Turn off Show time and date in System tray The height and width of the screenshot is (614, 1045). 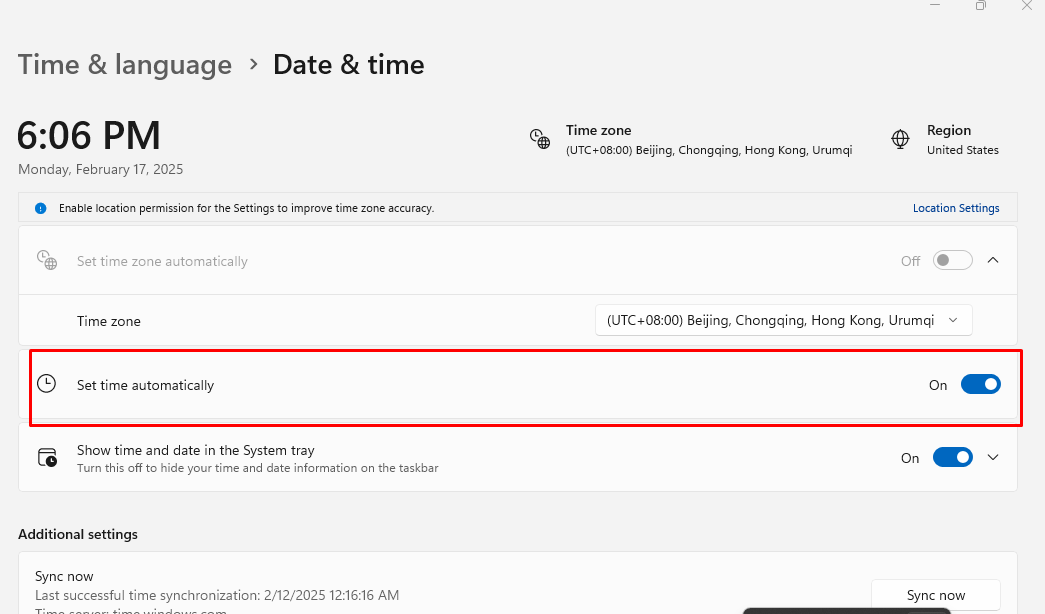click(x=952, y=457)
